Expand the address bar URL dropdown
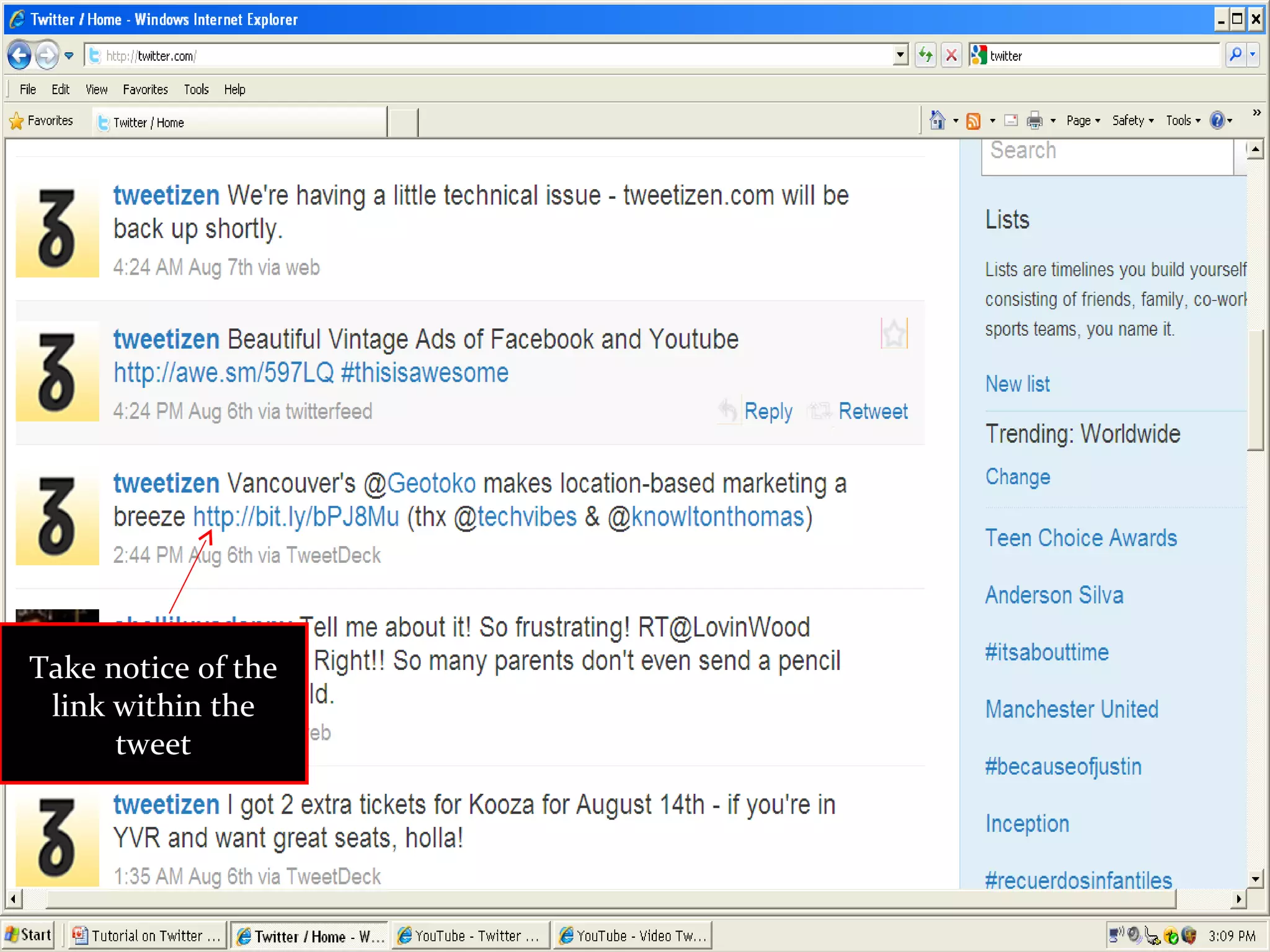Image resolution: width=1270 pixels, height=952 pixels. (901, 56)
